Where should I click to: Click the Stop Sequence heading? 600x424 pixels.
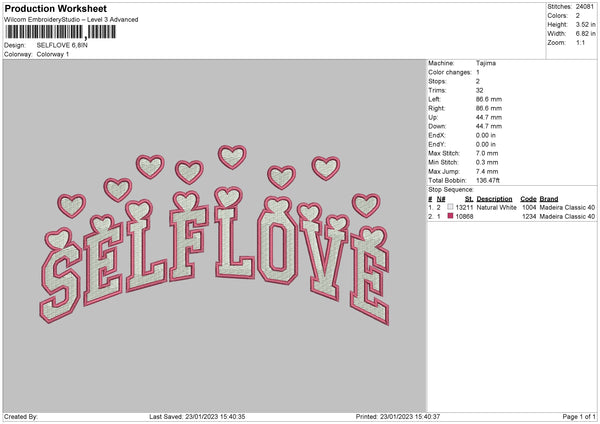point(451,190)
